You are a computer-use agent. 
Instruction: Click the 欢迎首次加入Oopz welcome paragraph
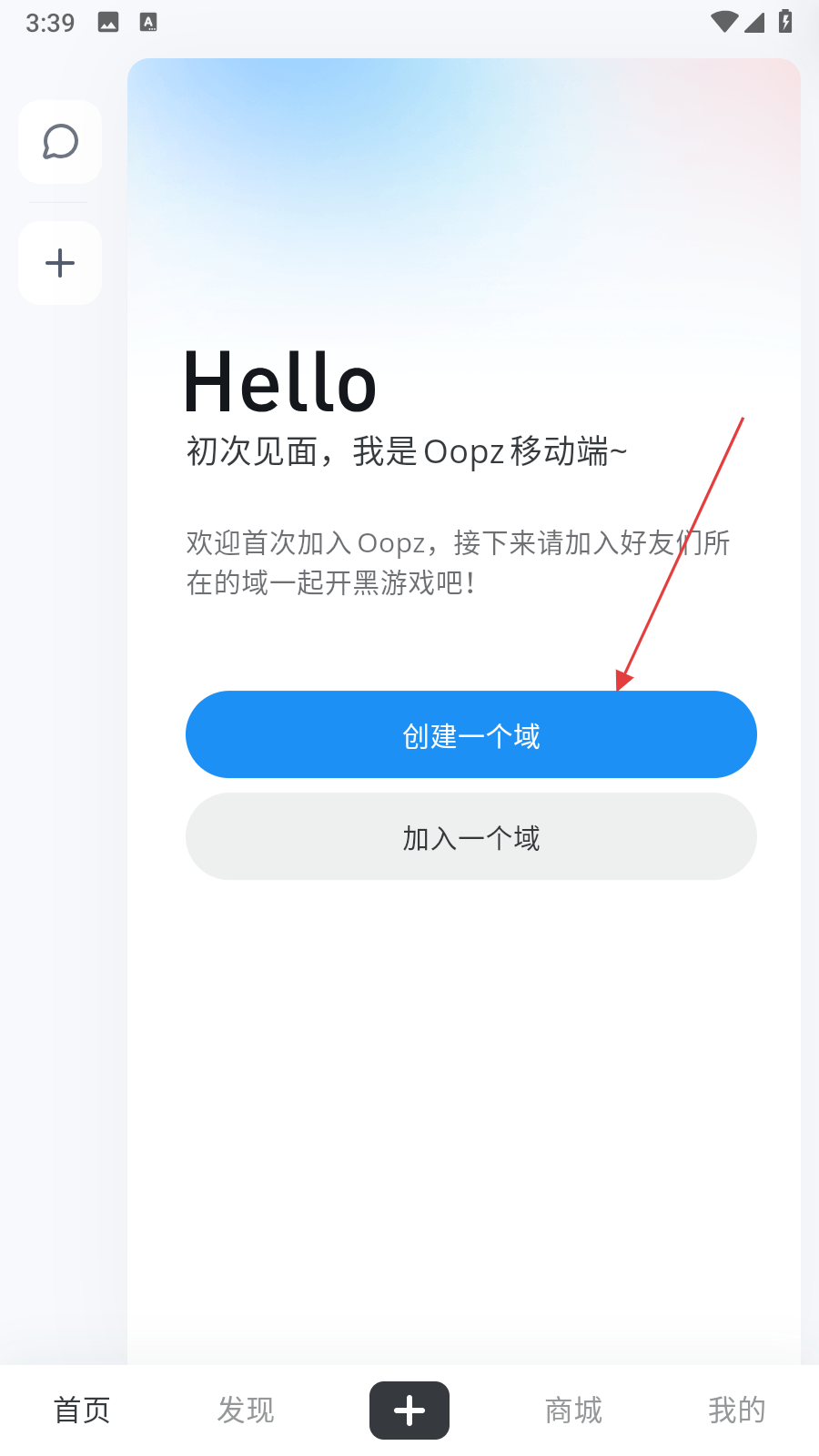tap(458, 562)
